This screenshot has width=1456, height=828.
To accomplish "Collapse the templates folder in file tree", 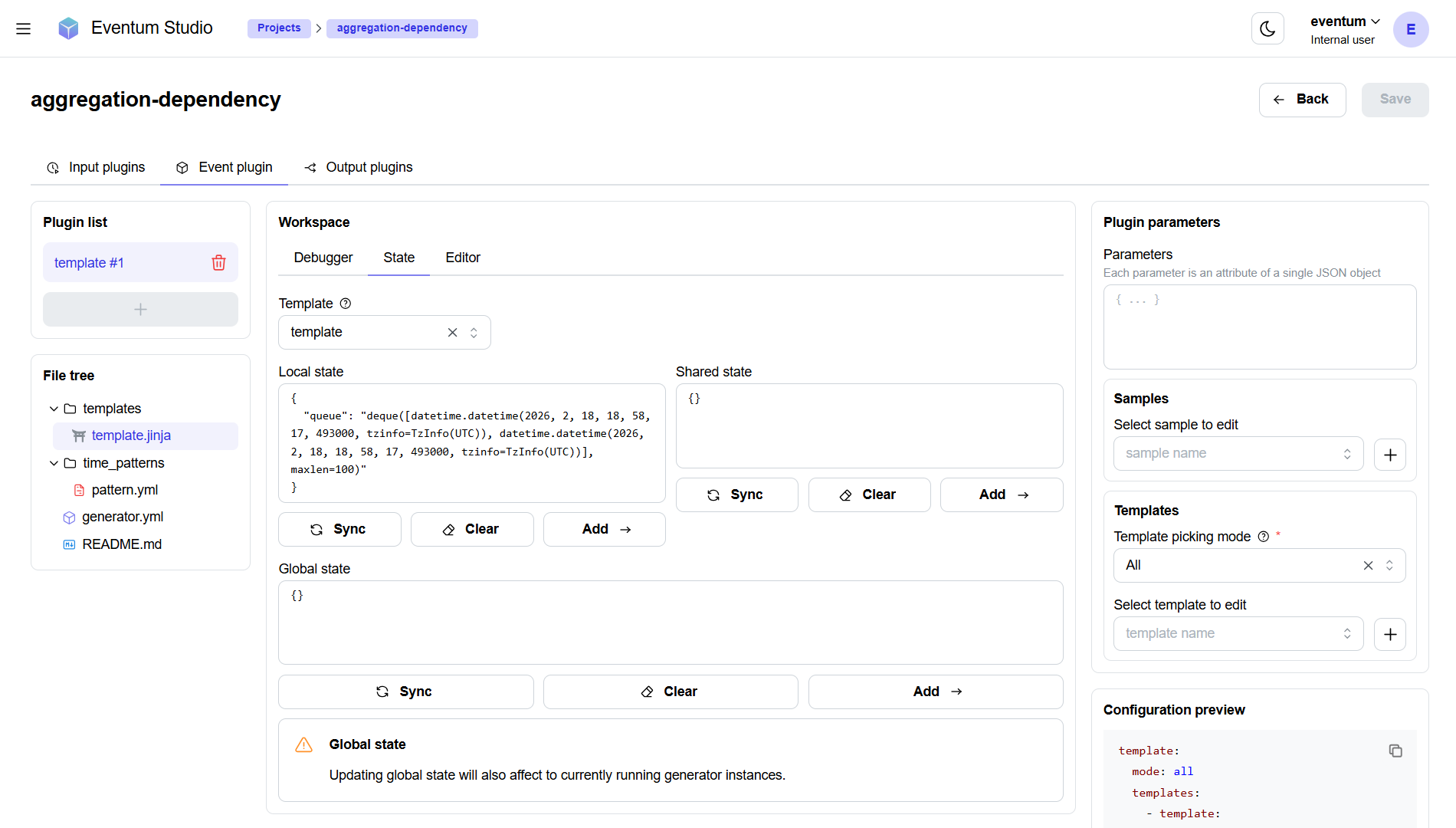I will pyautogui.click(x=54, y=409).
